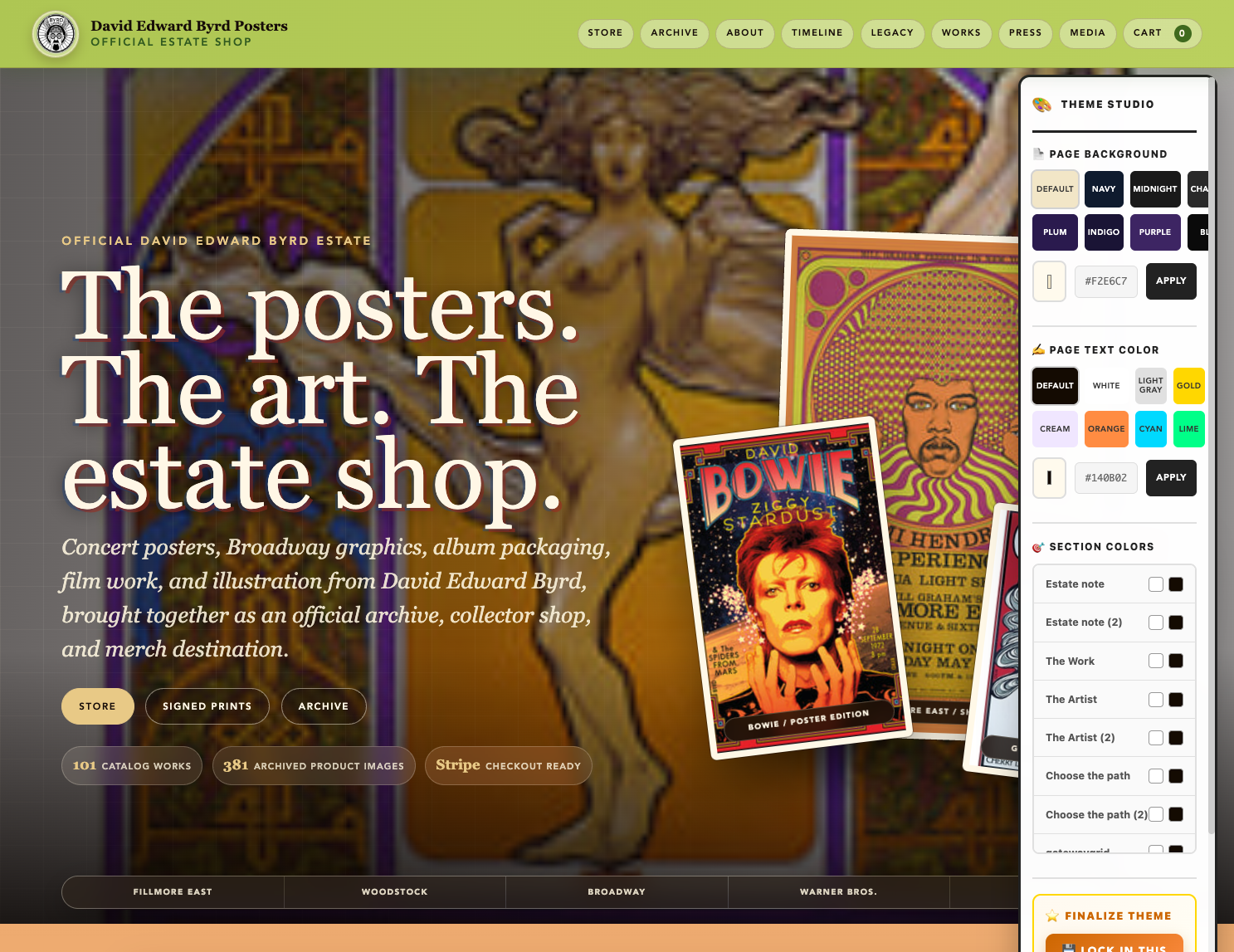Screen dimensions: 1234x952
Task: Select the White text color swatch
Action: tap(1106, 386)
